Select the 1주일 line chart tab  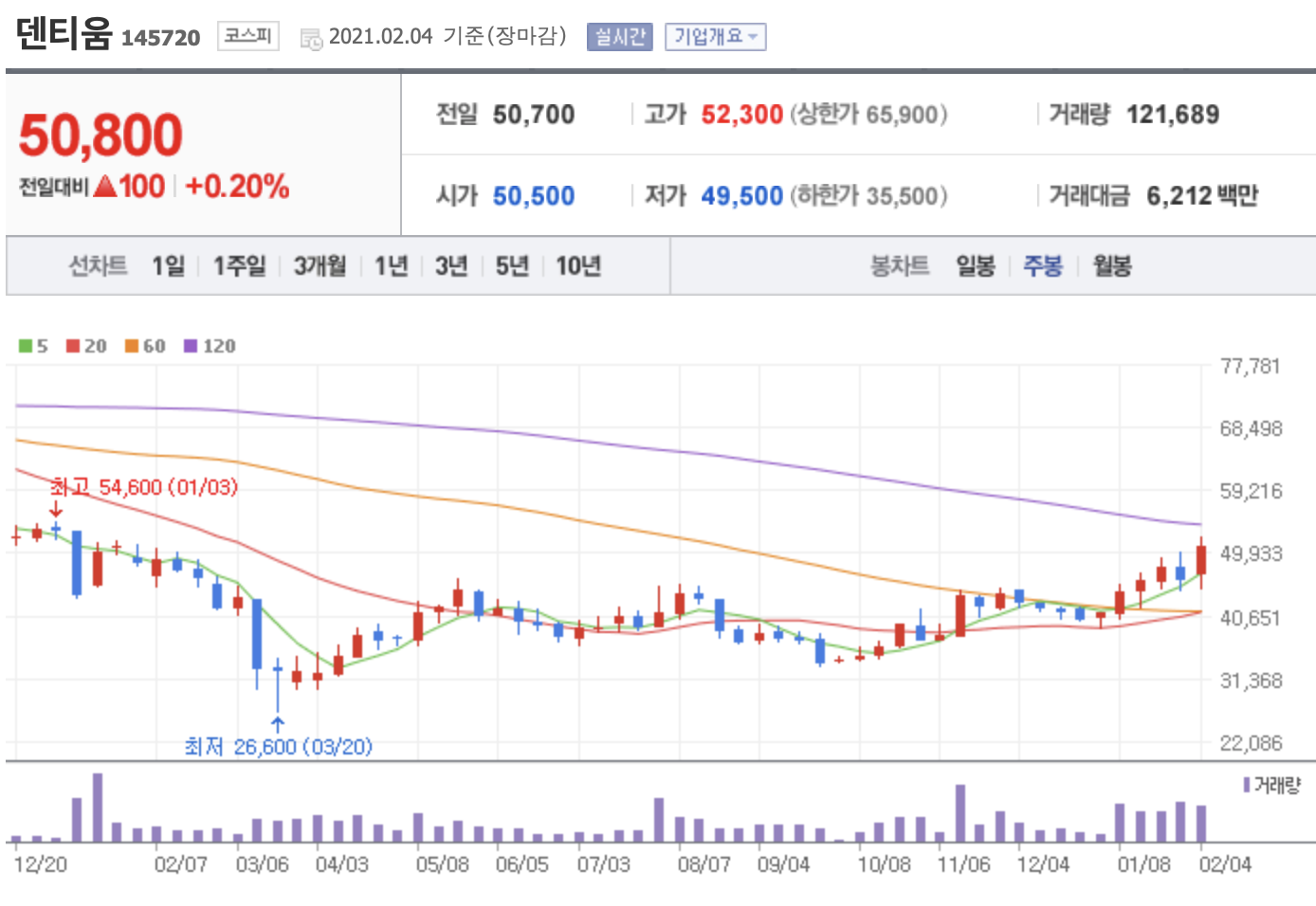(x=239, y=265)
